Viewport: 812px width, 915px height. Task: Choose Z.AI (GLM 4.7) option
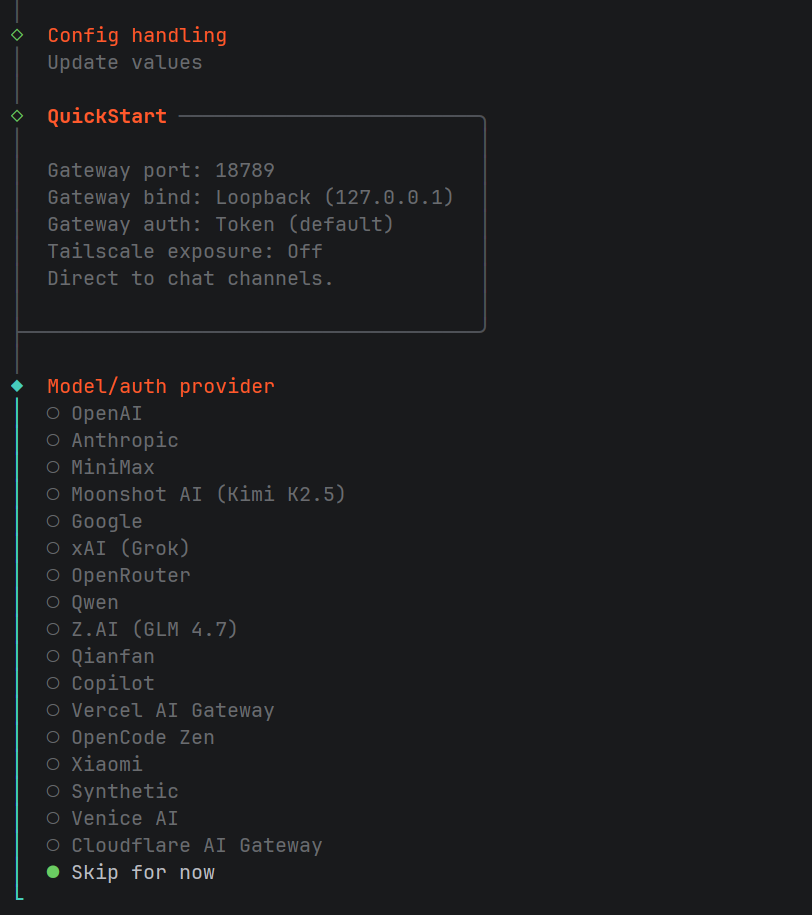[142, 629]
